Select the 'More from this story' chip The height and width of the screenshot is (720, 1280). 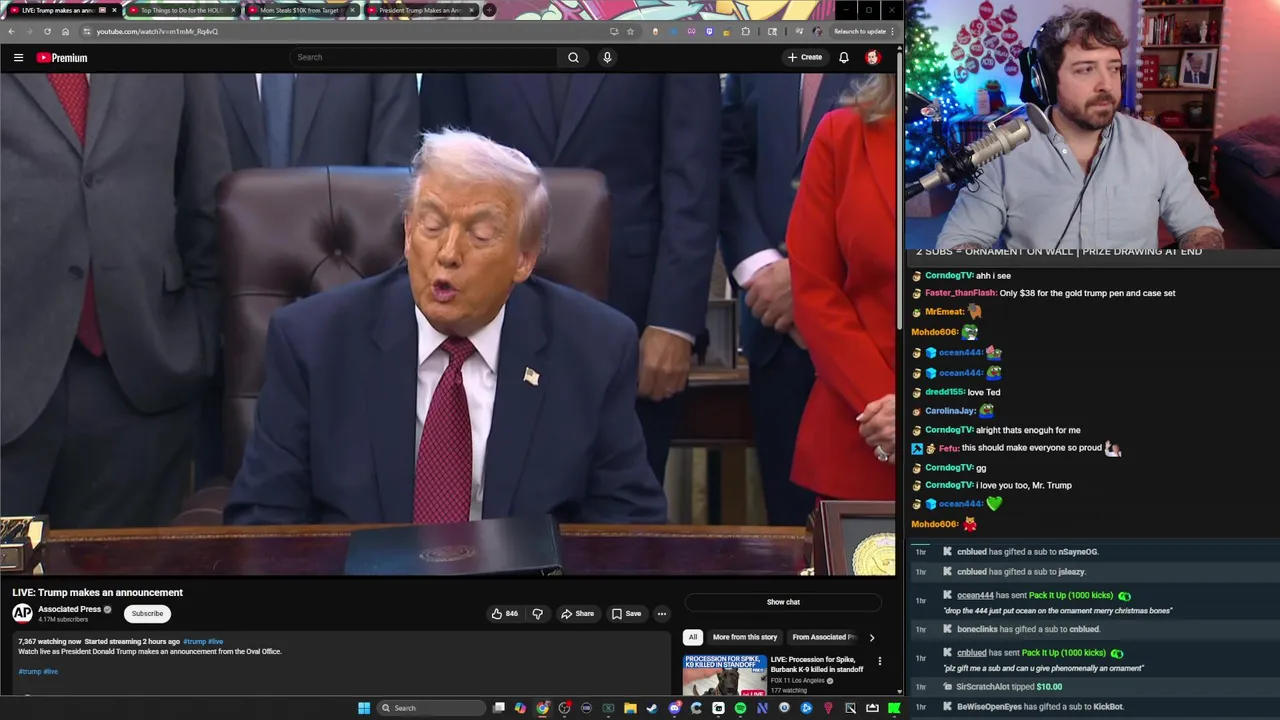coord(745,637)
